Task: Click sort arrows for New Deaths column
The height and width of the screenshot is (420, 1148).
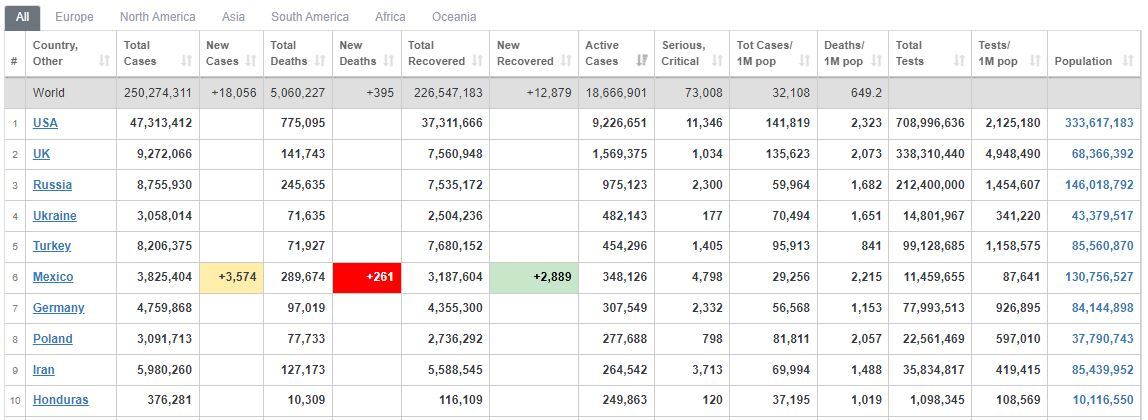Action: click(389, 61)
